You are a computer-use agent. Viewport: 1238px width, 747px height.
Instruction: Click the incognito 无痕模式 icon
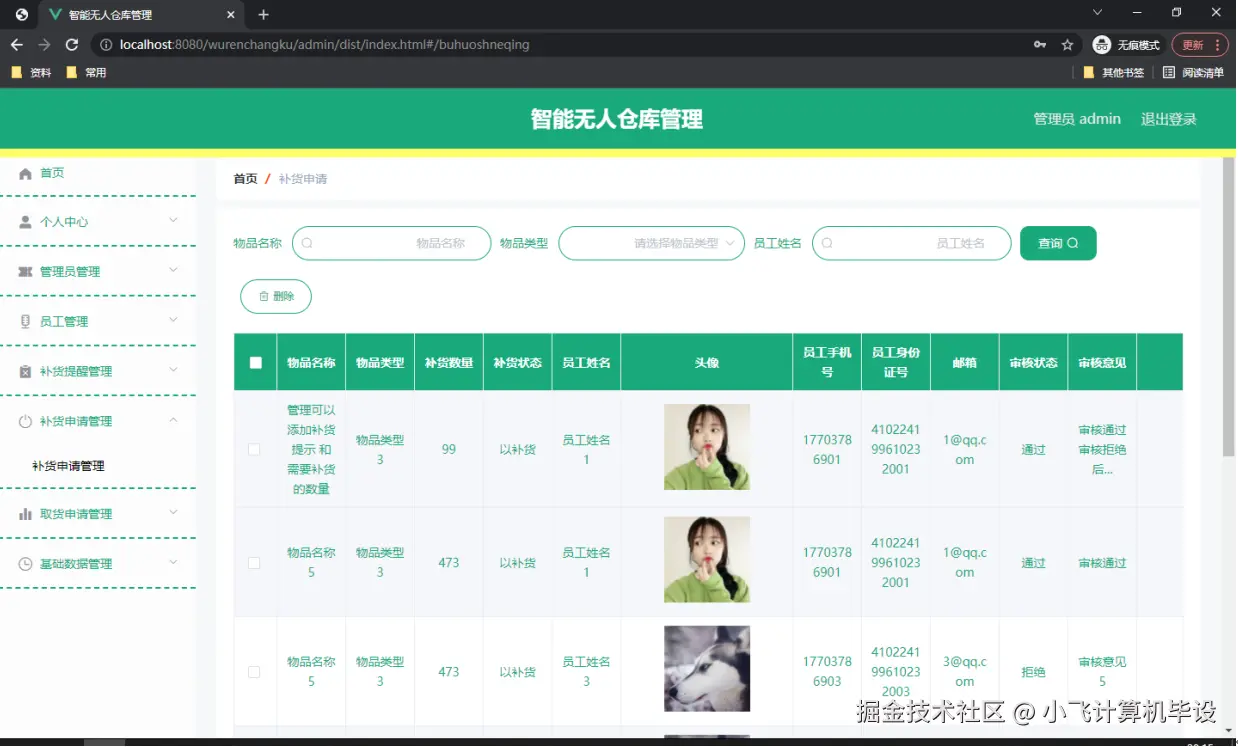tap(1102, 45)
